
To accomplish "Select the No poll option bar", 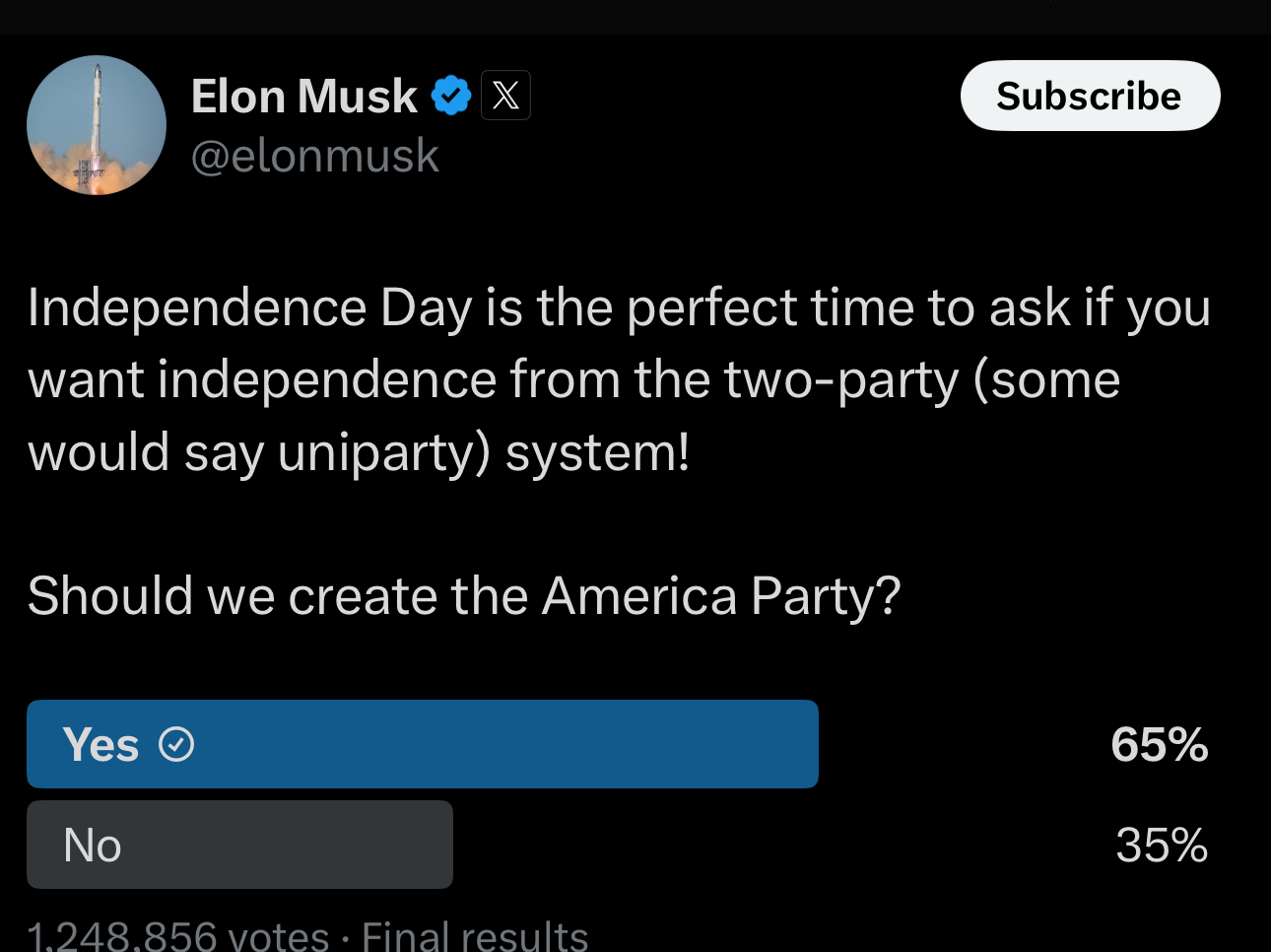I will click(239, 845).
